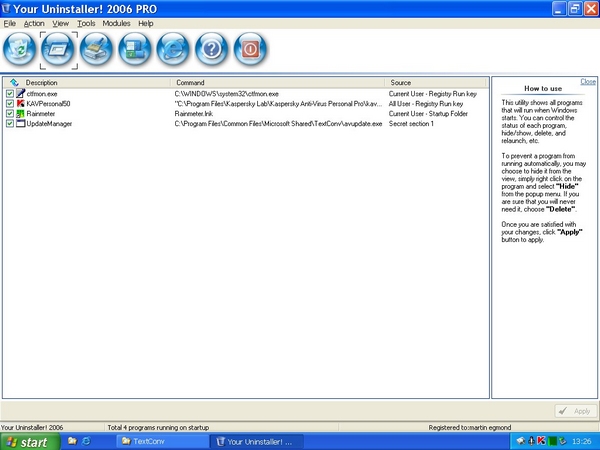Select the KAVPersonal50 entry name

point(48,104)
